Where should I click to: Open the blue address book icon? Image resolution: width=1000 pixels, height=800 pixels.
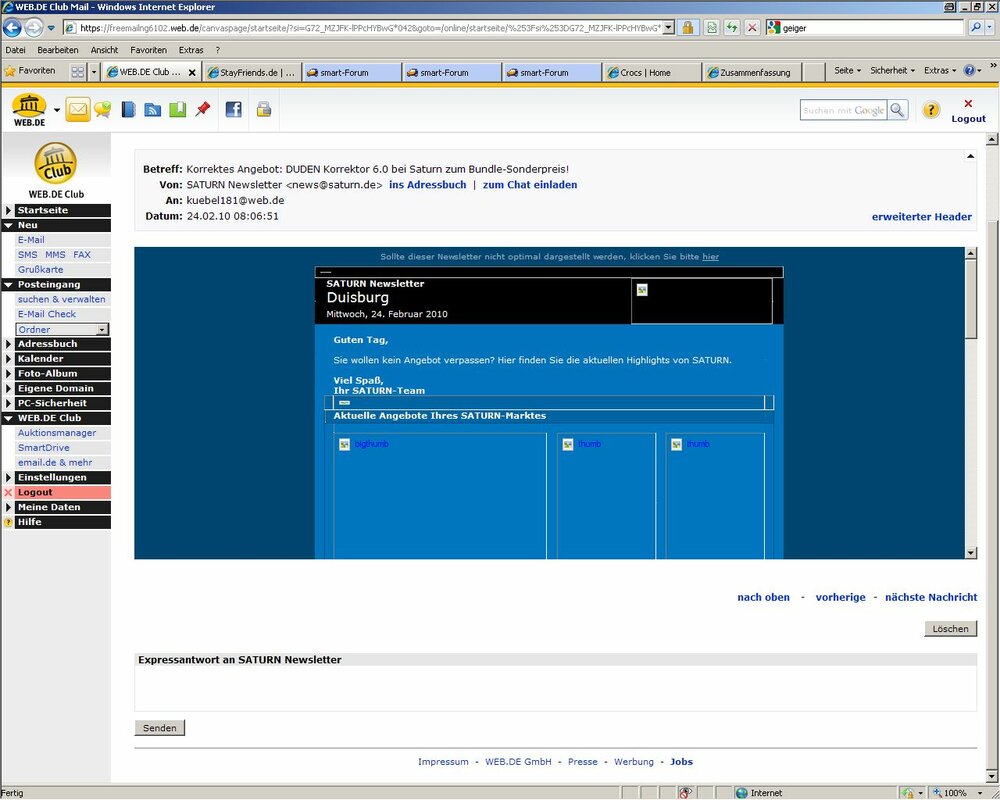129,110
